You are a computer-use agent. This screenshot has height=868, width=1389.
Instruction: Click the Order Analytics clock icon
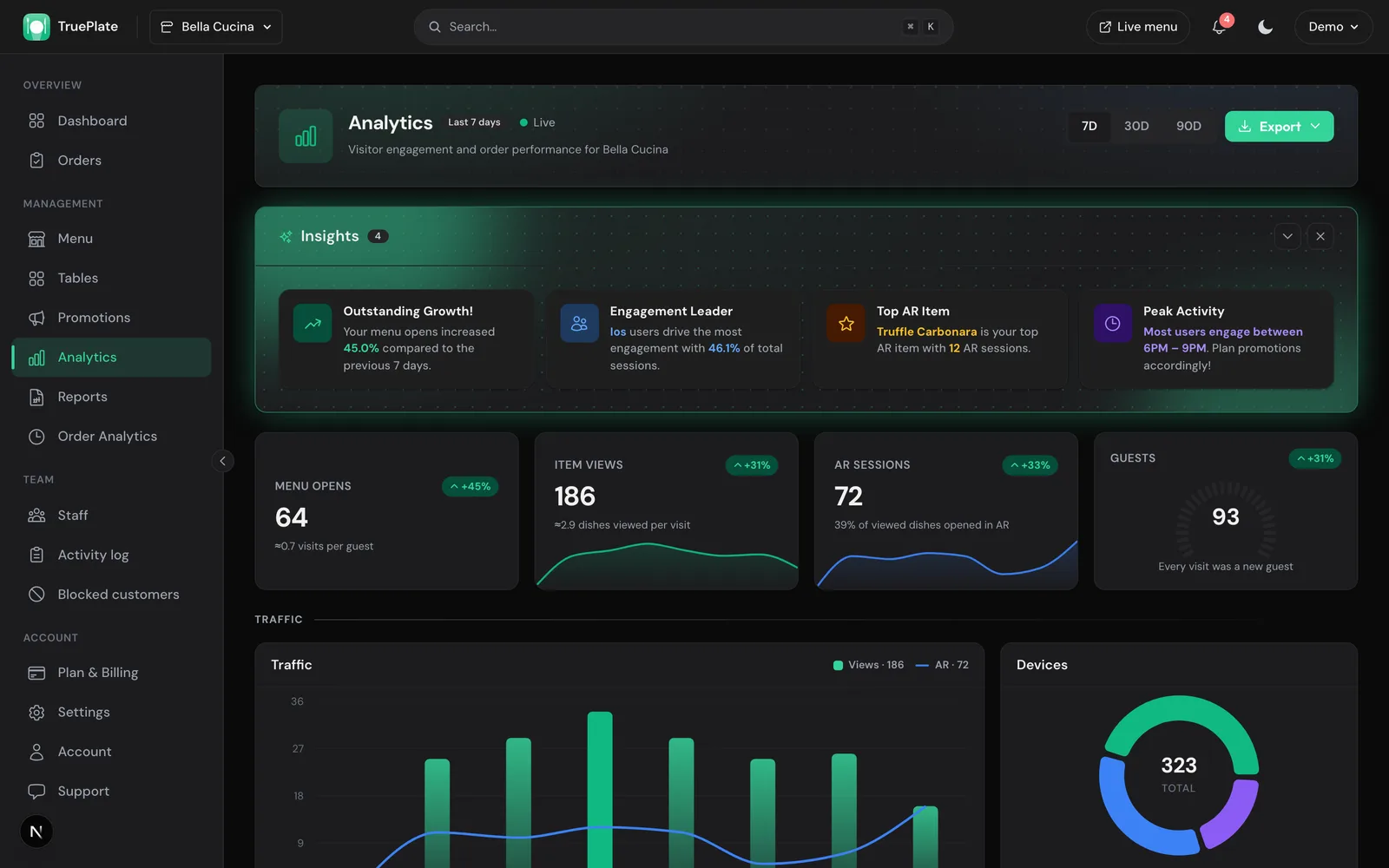tap(36, 437)
